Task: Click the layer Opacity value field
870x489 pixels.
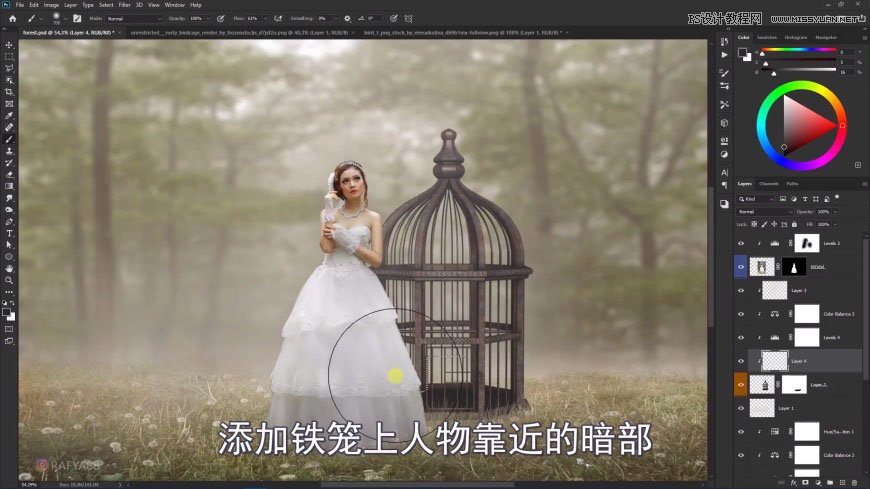Action: click(823, 211)
